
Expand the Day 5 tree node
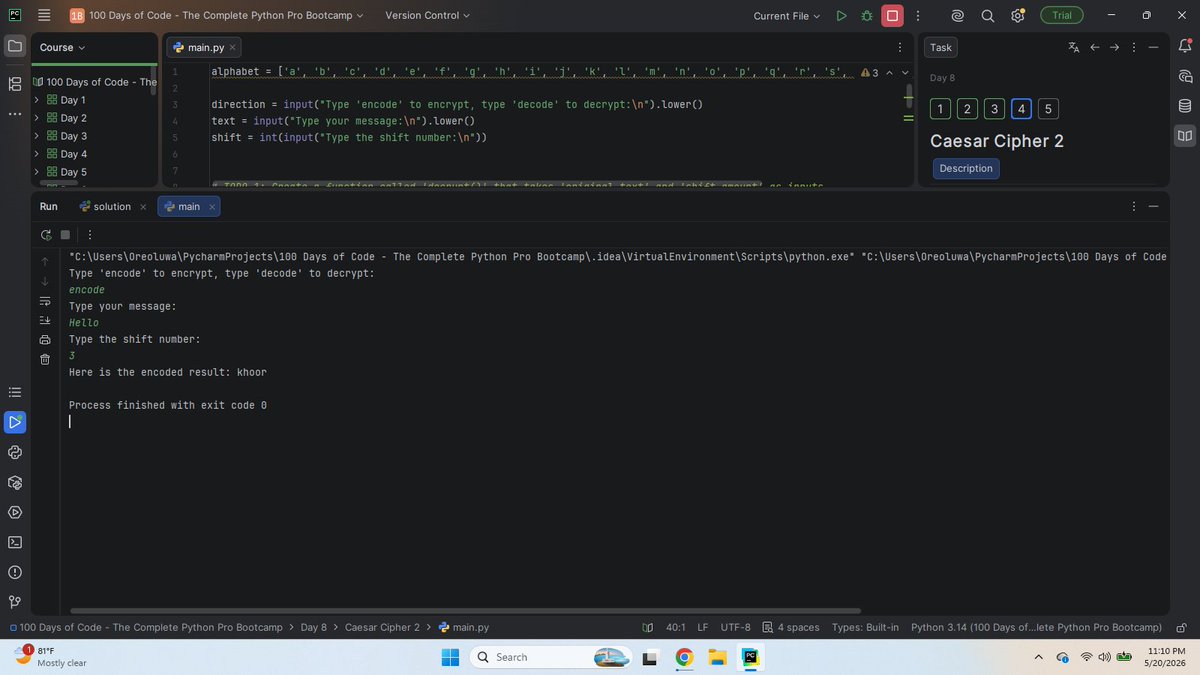click(x=37, y=172)
